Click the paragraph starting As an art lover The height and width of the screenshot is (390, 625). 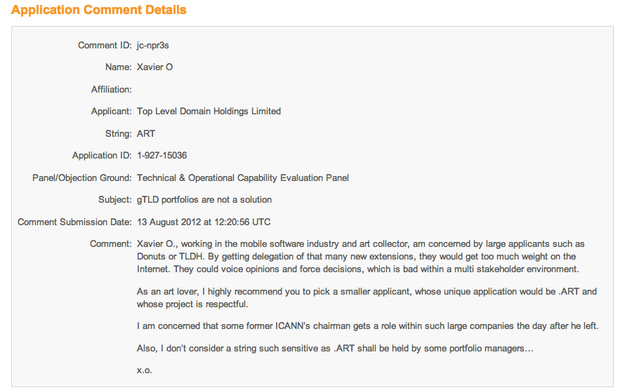click(367, 298)
